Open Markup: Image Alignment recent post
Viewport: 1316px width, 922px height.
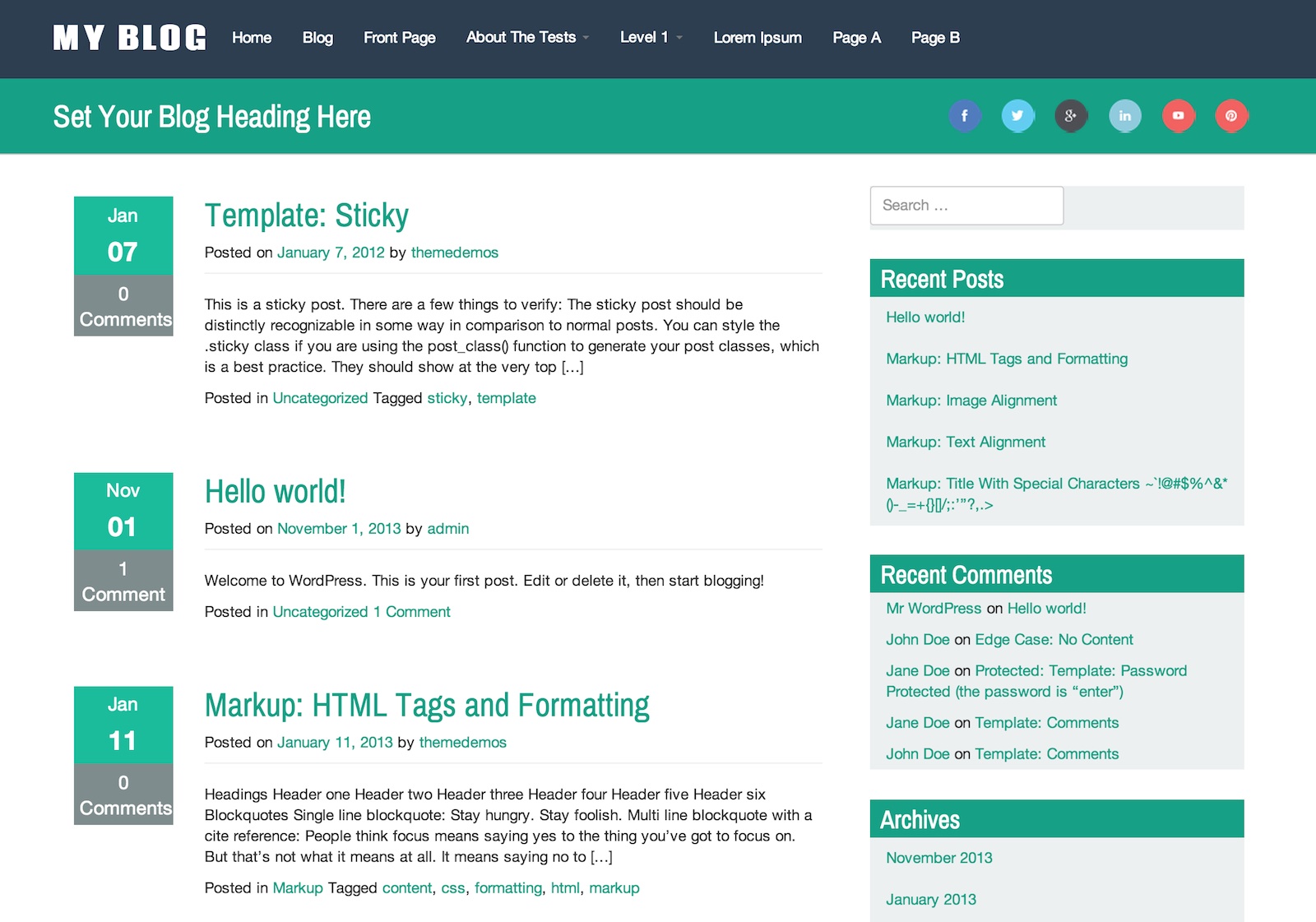coord(971,401)
